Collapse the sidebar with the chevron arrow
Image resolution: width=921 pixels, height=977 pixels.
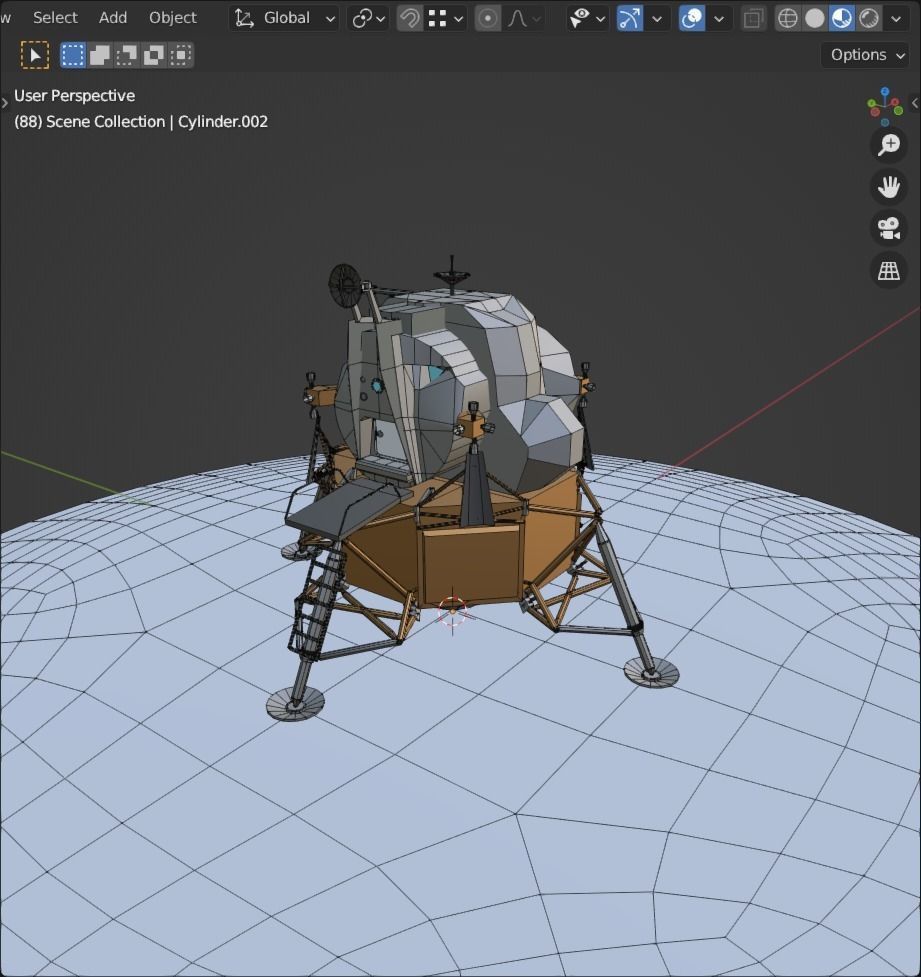915,103
